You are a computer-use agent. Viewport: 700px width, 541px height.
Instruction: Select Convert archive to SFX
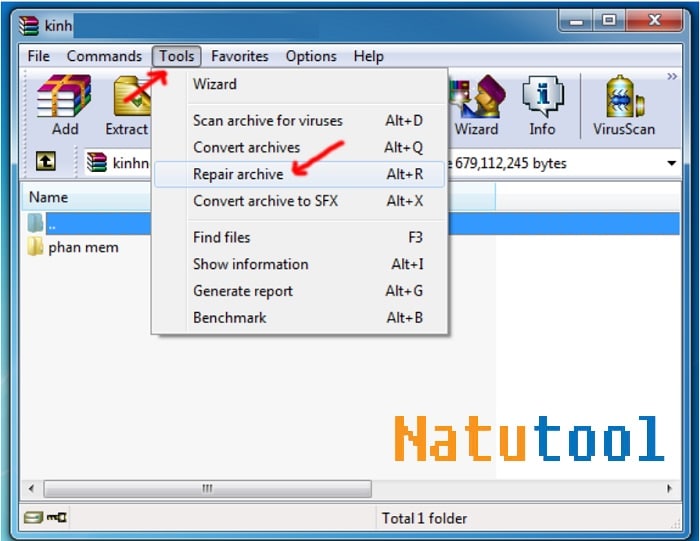click(265, 201)
